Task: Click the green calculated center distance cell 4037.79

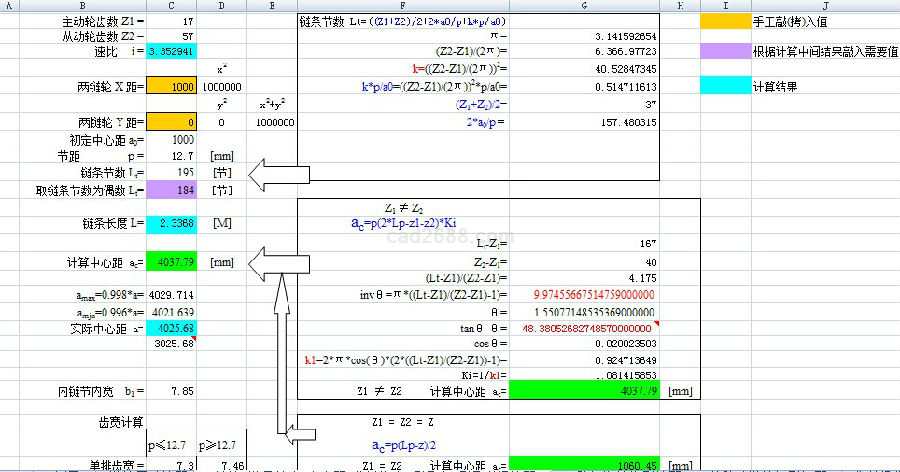Action: pos(171,262)
